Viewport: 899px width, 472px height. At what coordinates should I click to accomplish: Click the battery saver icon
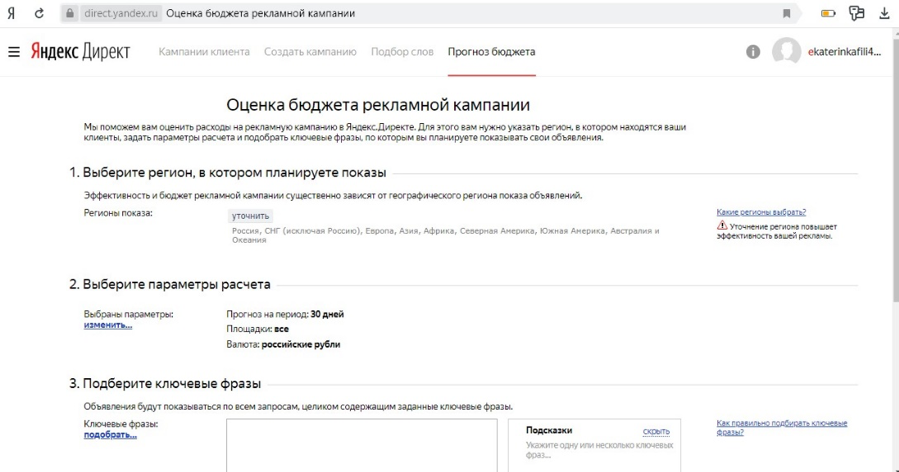pos(828,13)
